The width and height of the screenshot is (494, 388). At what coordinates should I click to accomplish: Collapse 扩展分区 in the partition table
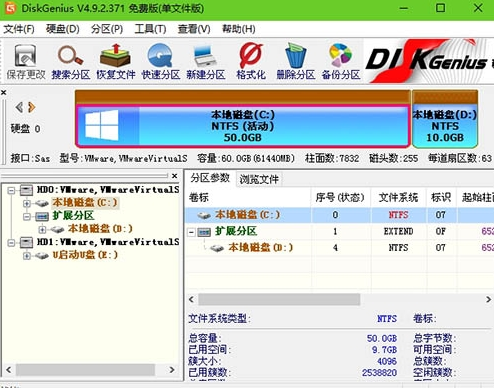[191, 232]
